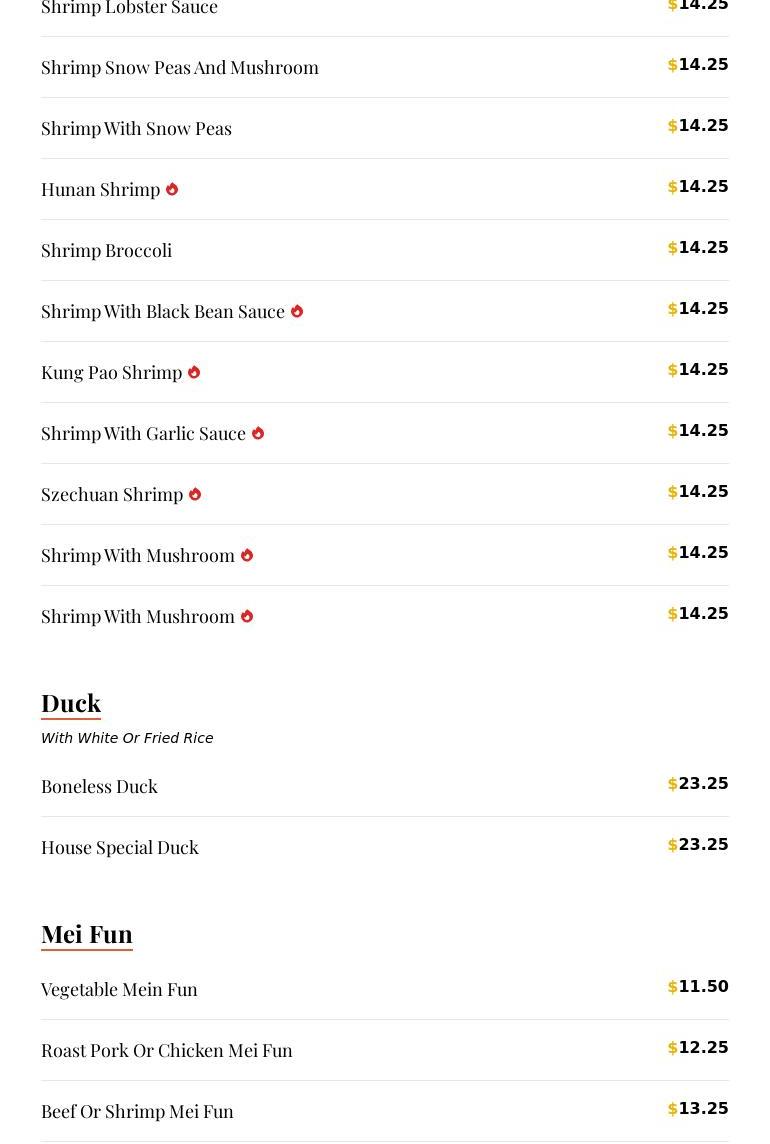Choose the Boneless Duck menu item

99,786
